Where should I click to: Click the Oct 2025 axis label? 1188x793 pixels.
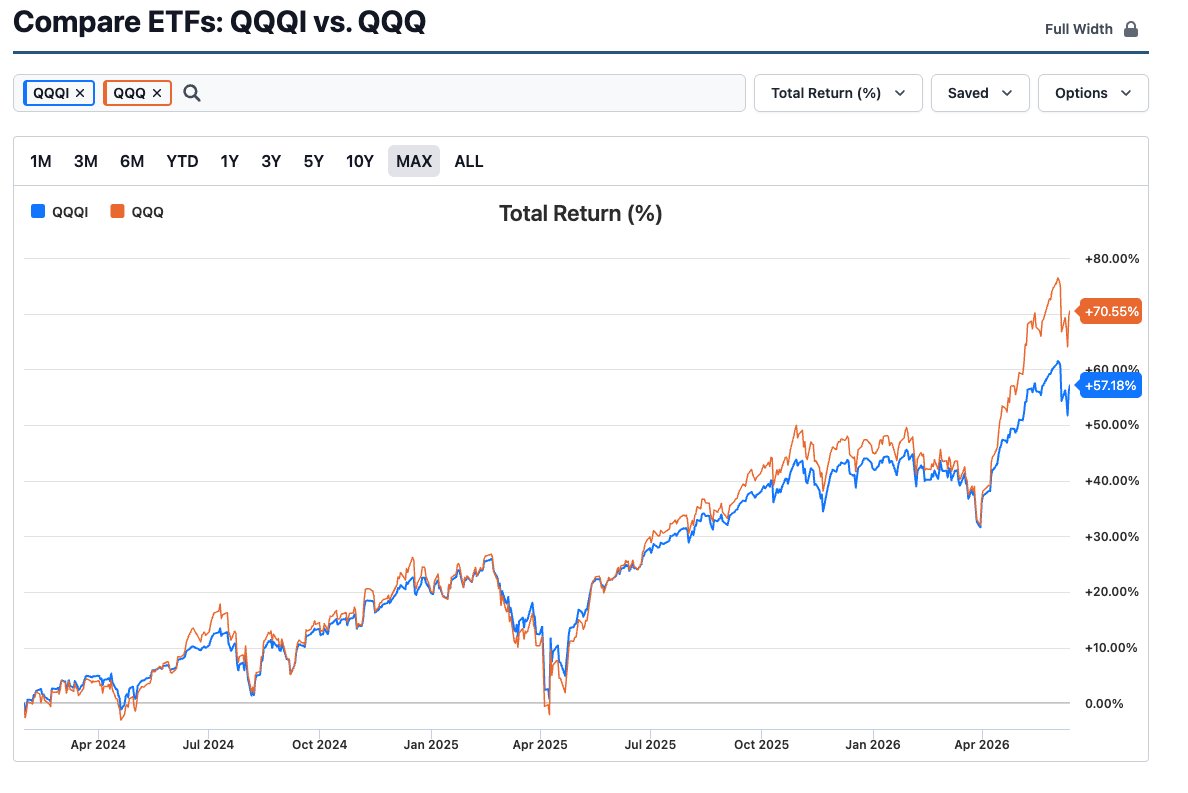[761, 745]
